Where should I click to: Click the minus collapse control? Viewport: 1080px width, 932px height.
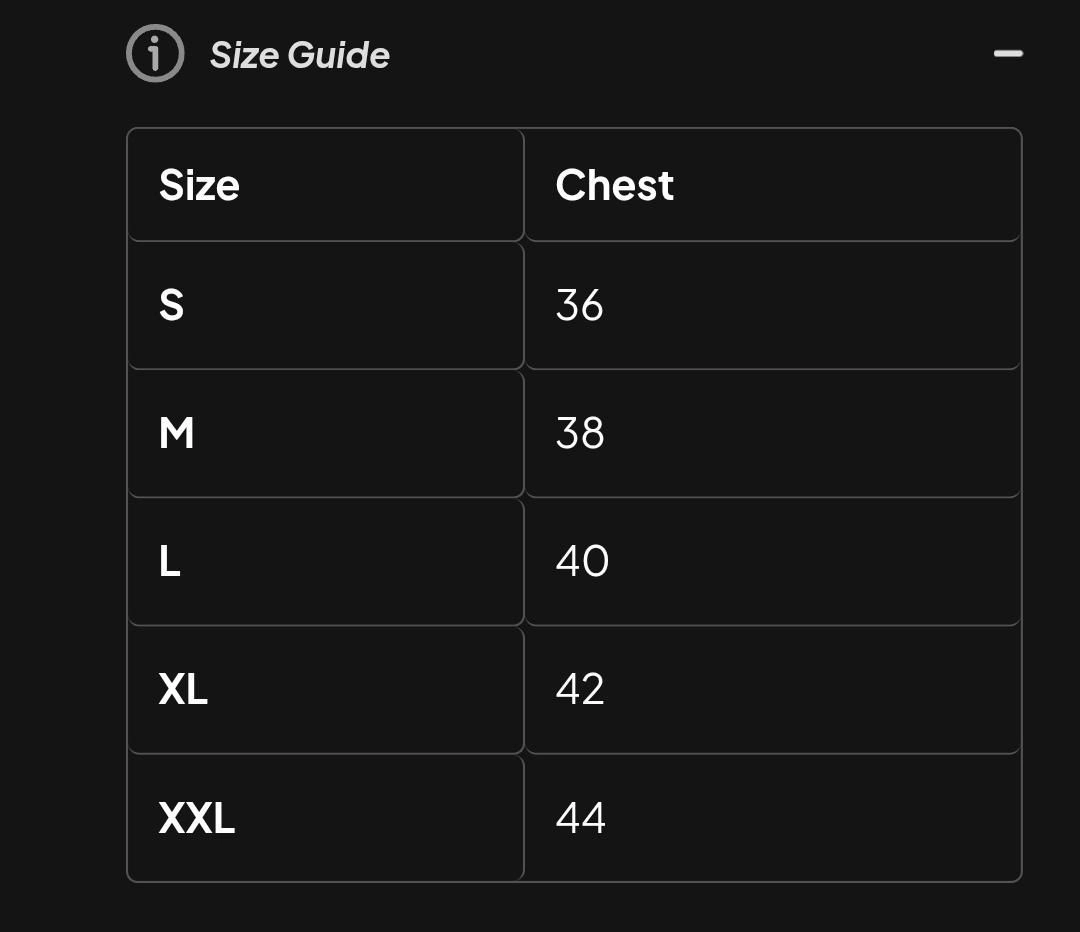(1010, 55)
